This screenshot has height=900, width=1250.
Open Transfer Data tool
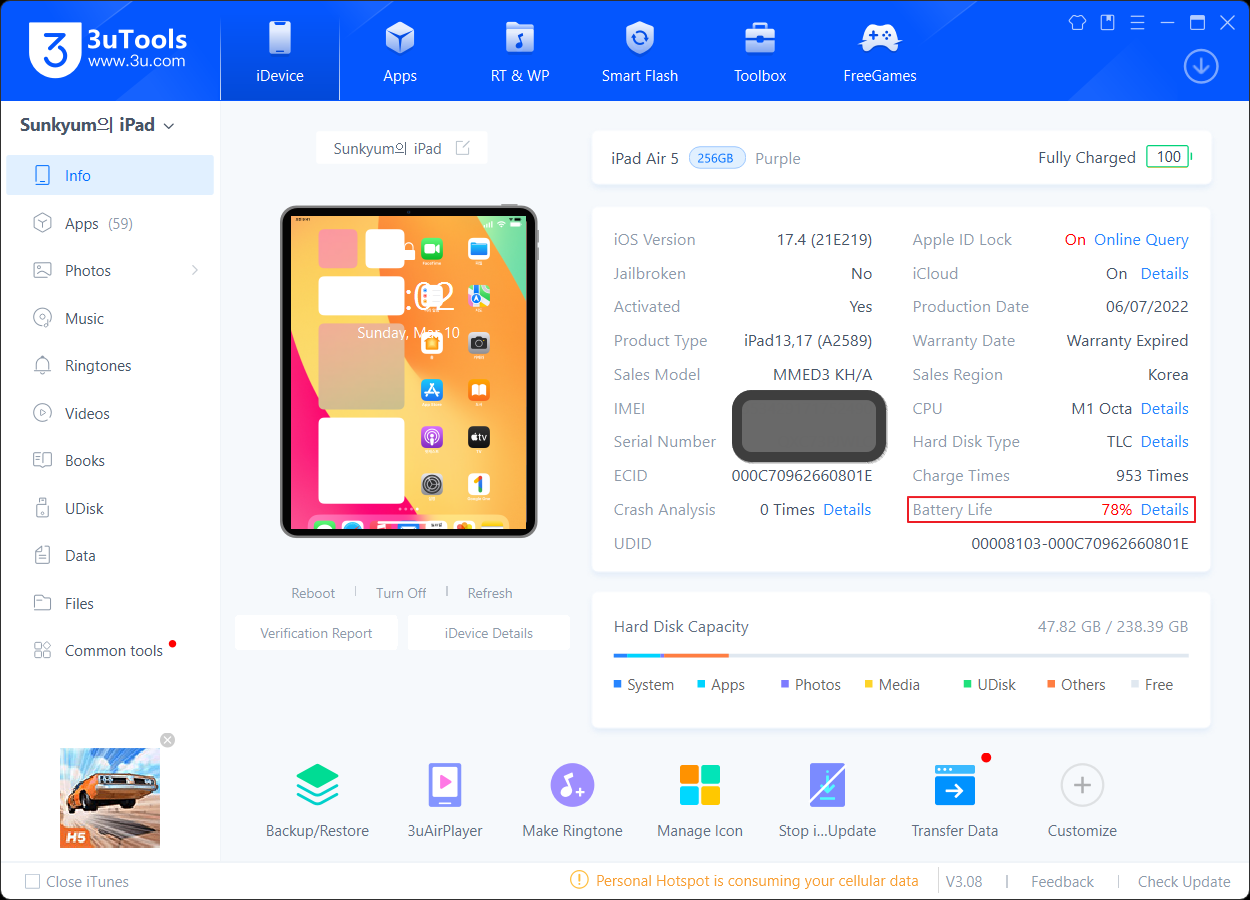point(955,801)
